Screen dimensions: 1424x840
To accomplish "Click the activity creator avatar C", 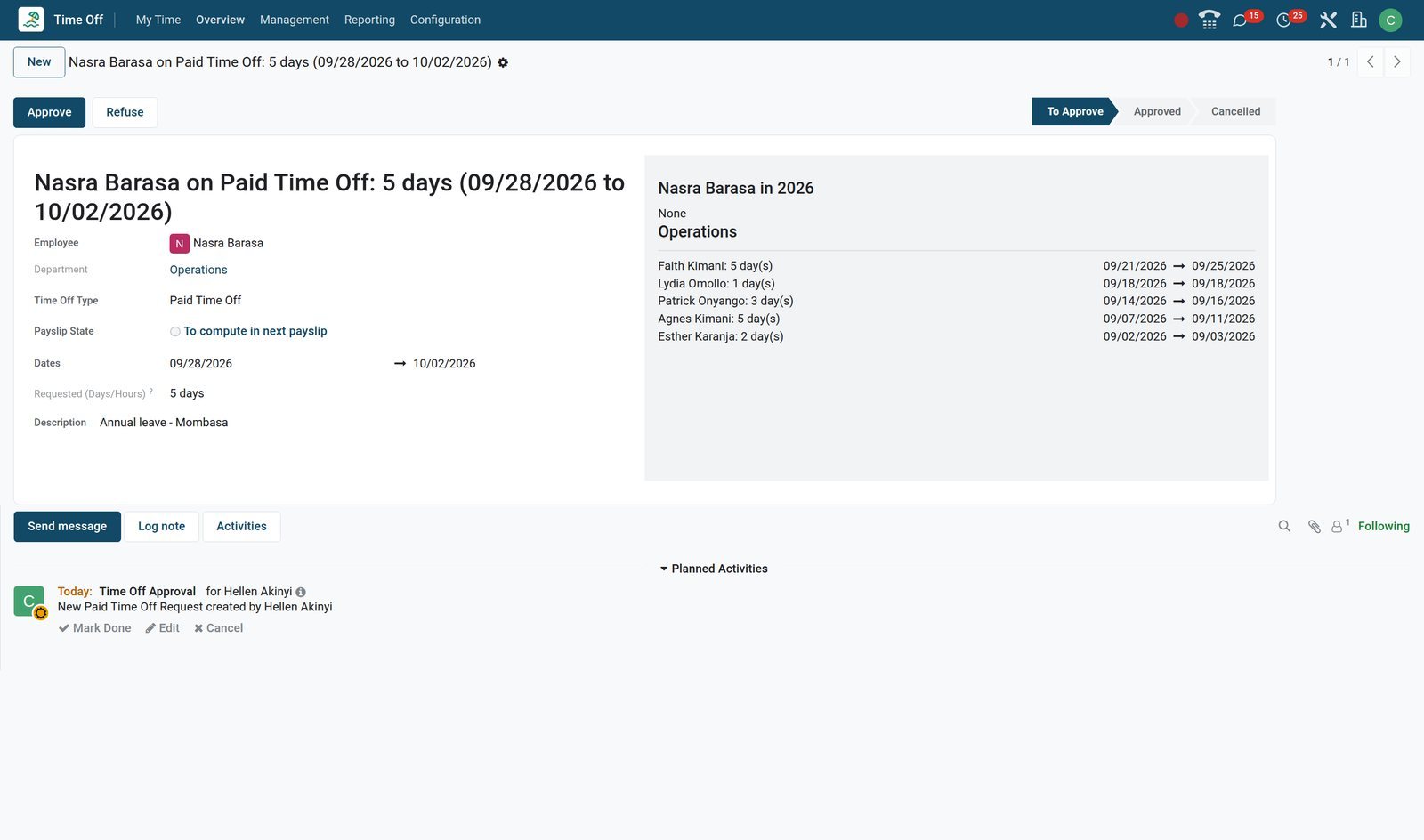I will click(29, 602).
